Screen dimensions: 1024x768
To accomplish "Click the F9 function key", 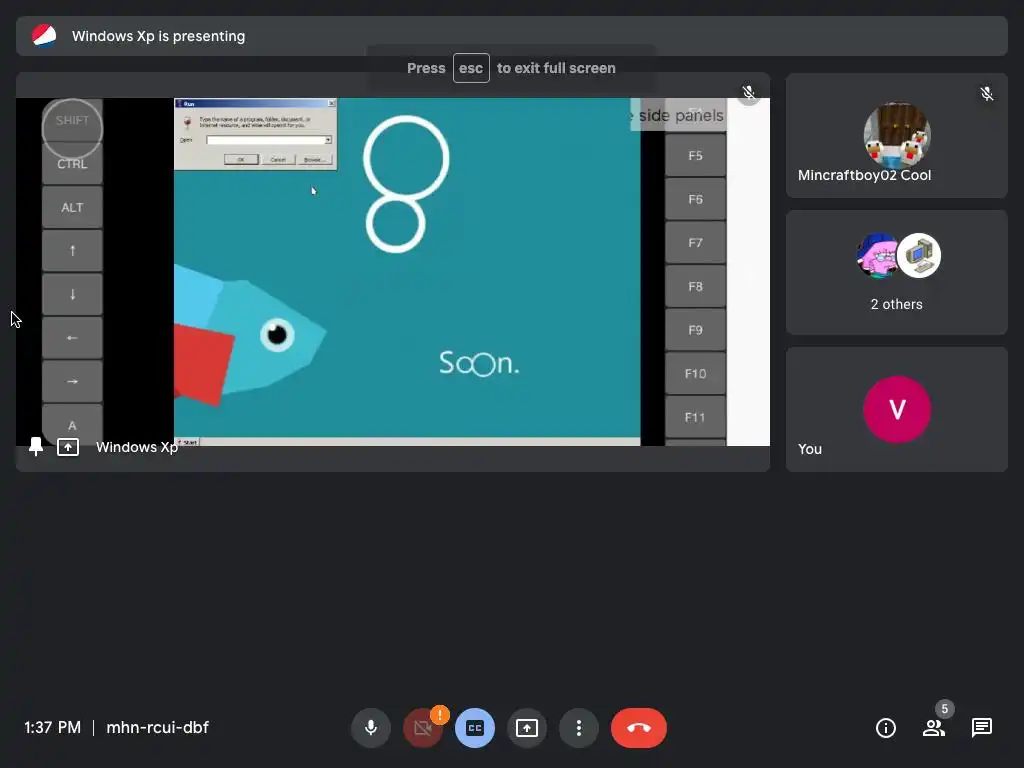I will pos(696,330).
